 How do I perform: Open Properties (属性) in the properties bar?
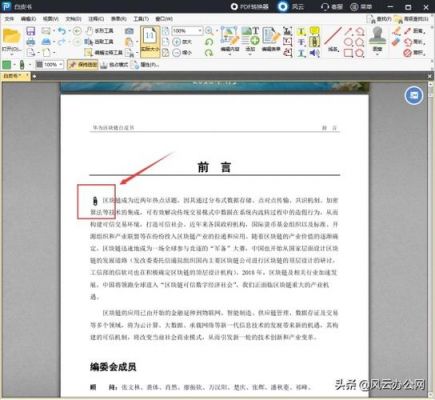click(145, 65)
